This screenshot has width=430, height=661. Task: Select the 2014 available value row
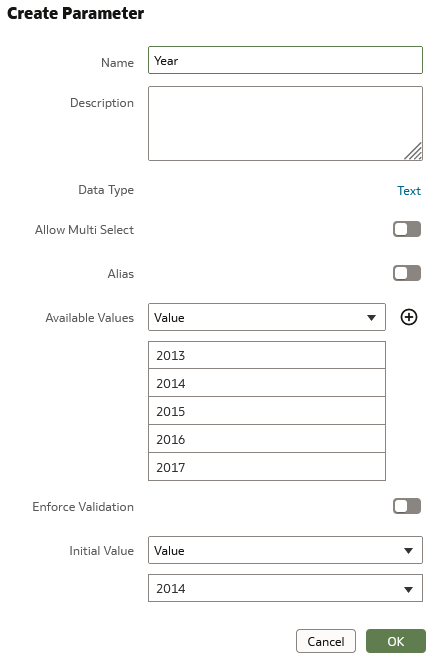point(266,383)
